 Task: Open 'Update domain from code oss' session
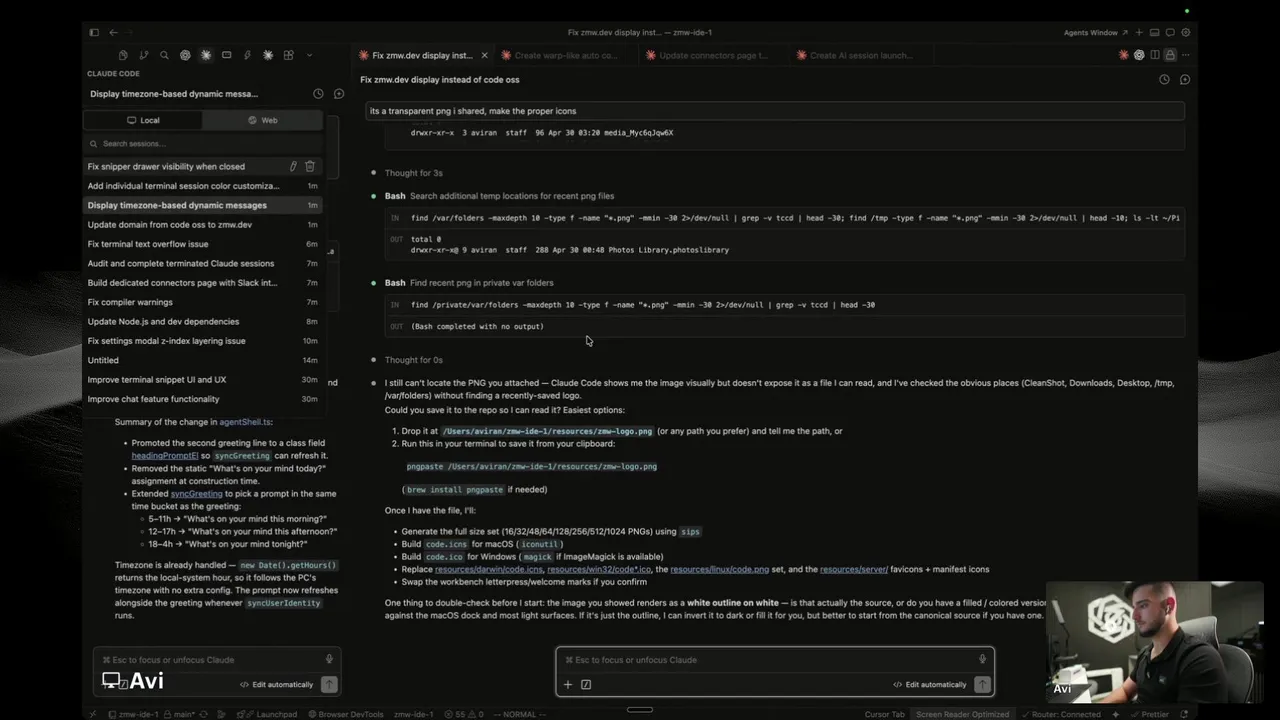tap(203, 225)
